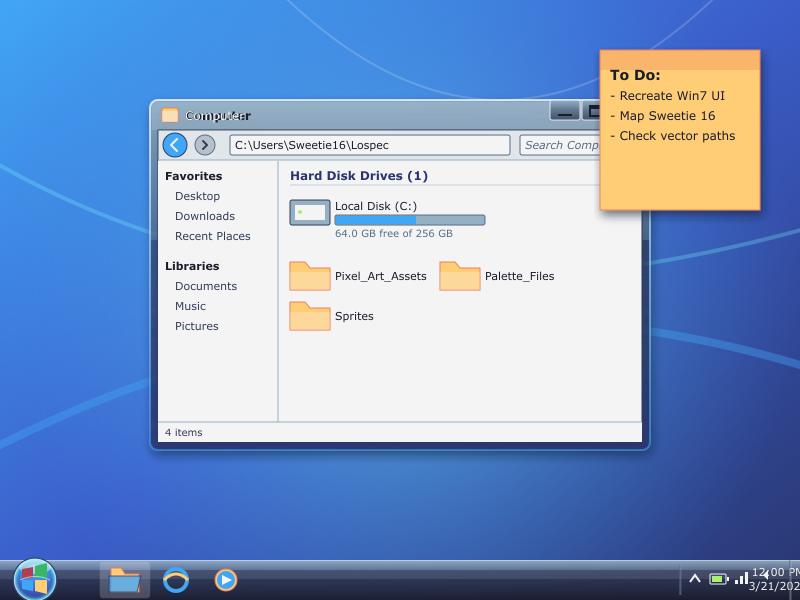Click the 'Check vector paths' note line
The image size is (800, 600).
point(673,136)
